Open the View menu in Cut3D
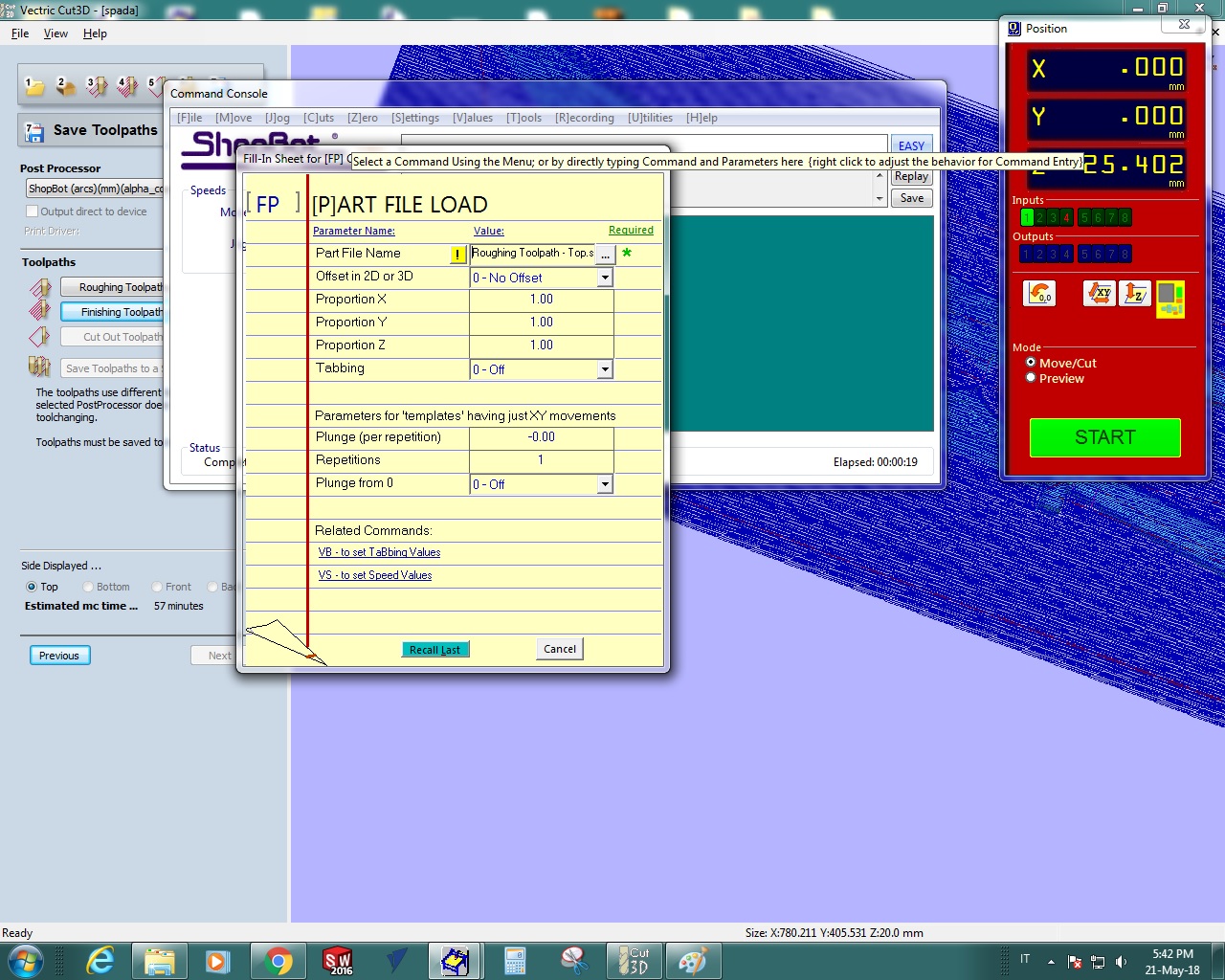 [x=56, y=33]
